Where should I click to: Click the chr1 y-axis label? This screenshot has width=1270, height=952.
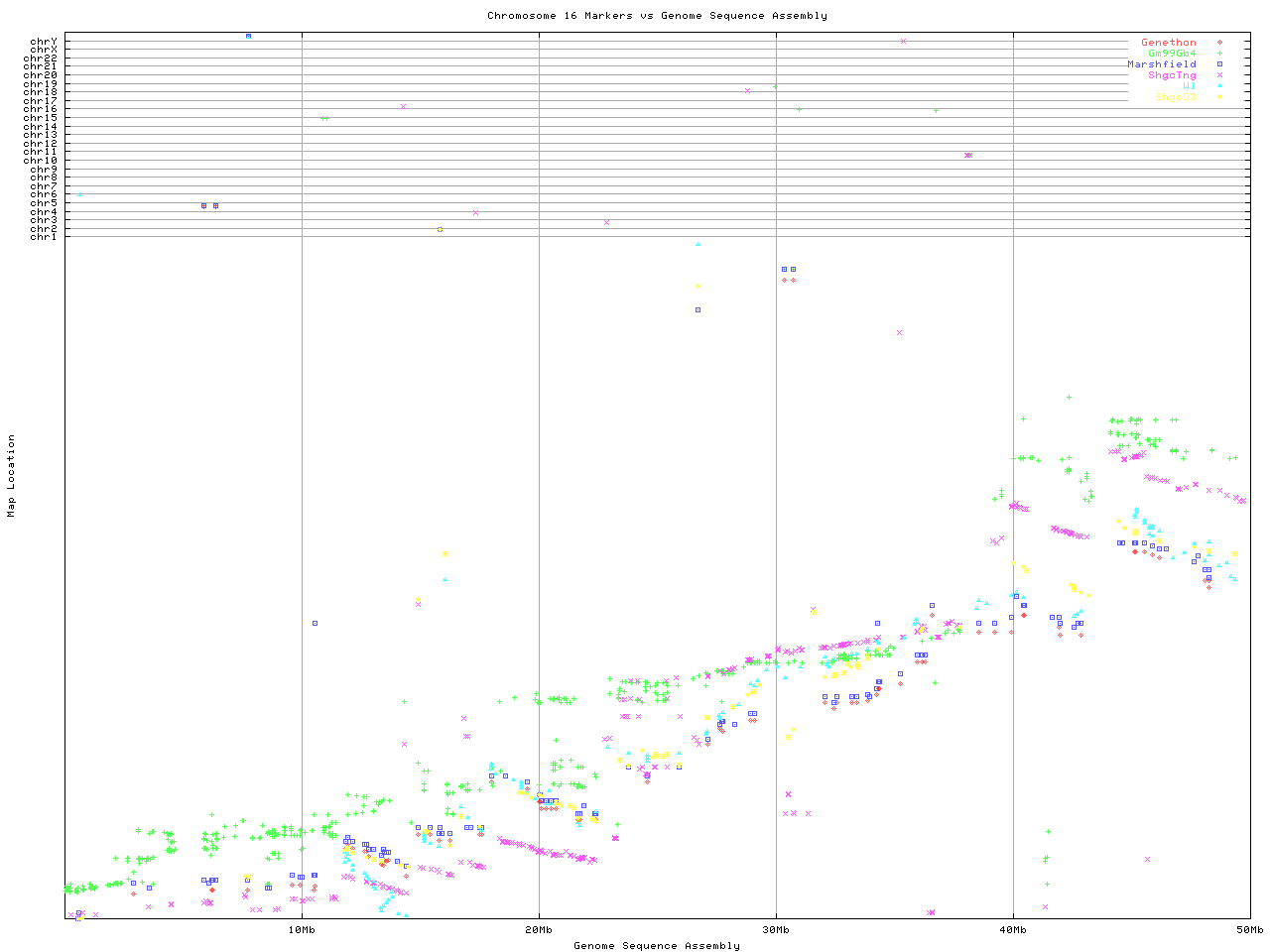44,236
